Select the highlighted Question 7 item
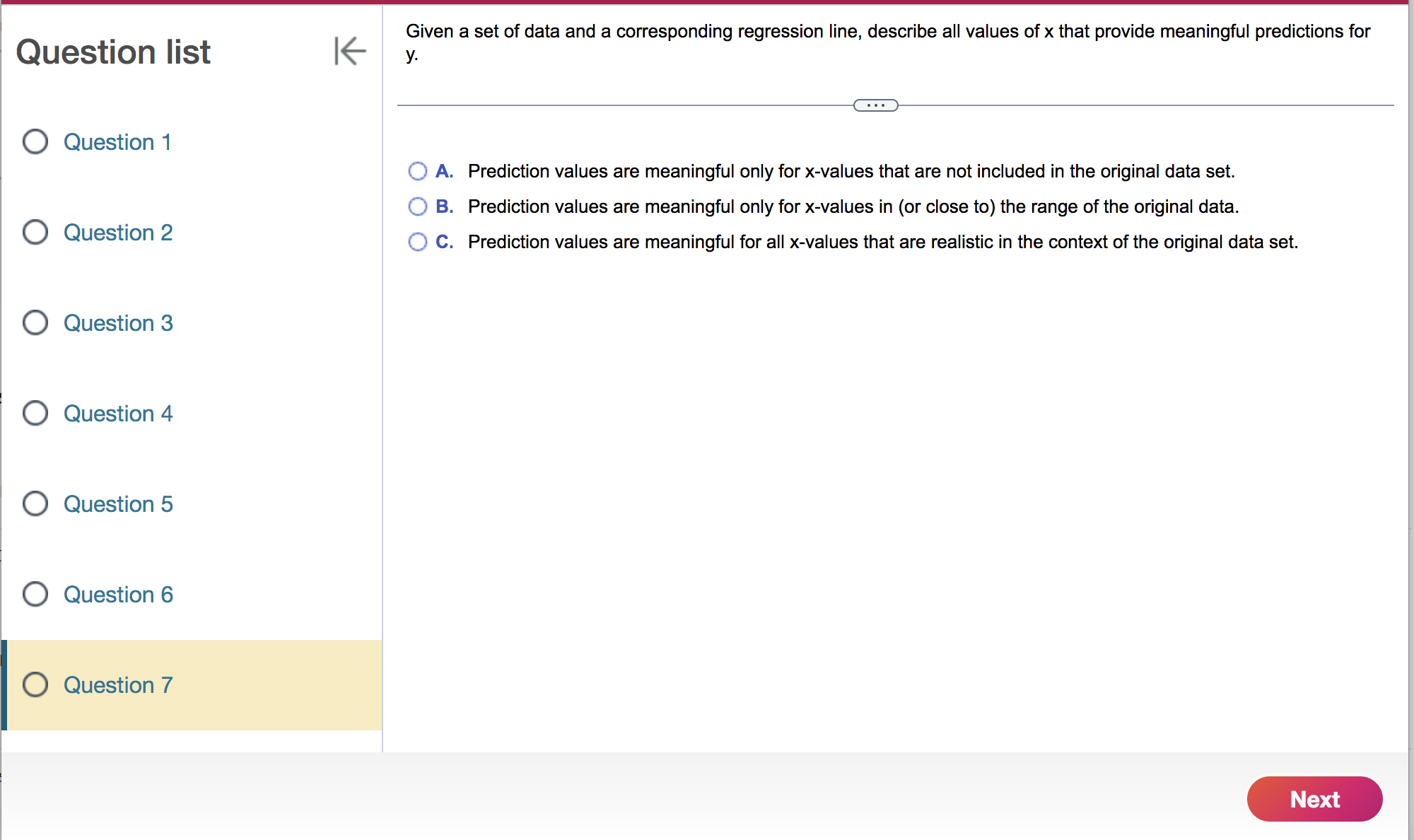The height and width of the screenshot is (840, 1414). click(x=118, y=685)
